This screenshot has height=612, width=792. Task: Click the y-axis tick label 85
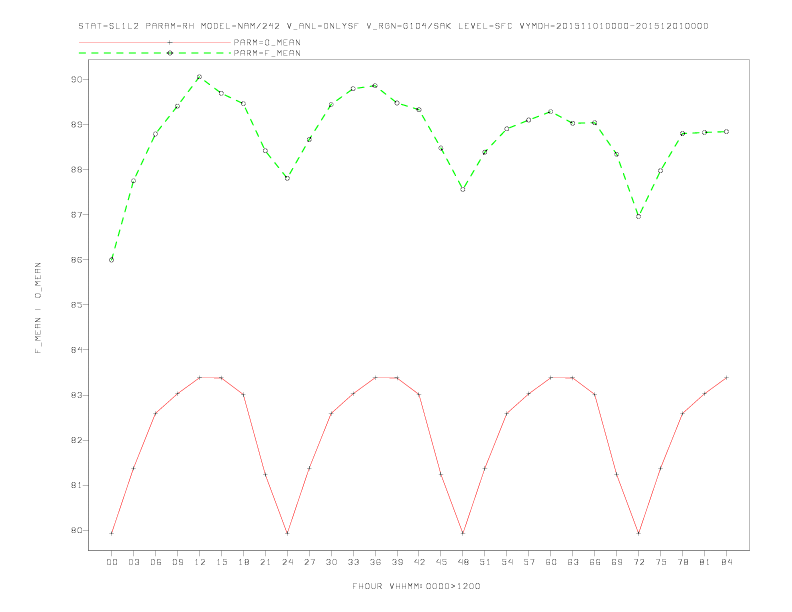pos(77,304)
